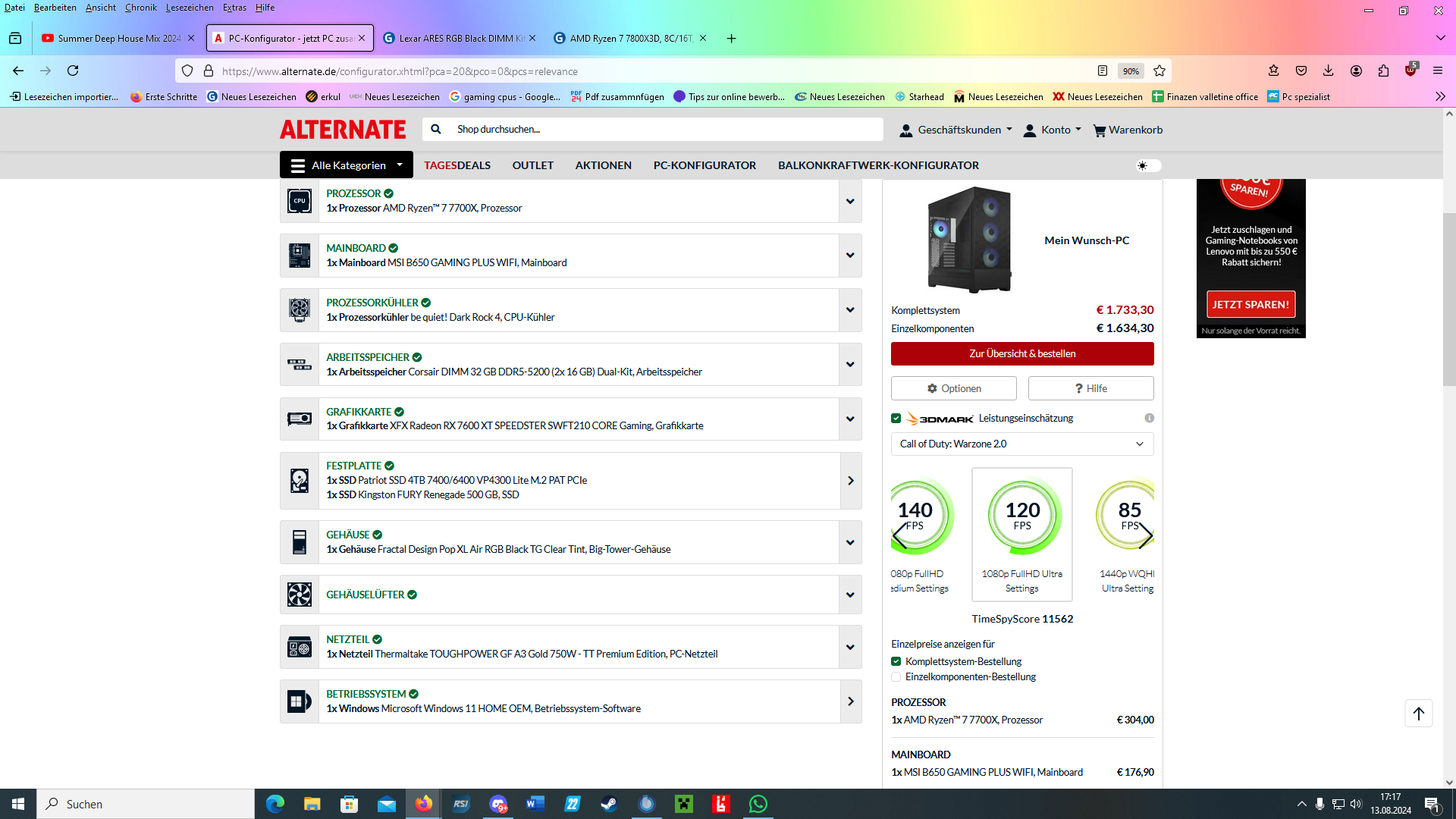Click the ALTERNATE logo

click(343, 130)
